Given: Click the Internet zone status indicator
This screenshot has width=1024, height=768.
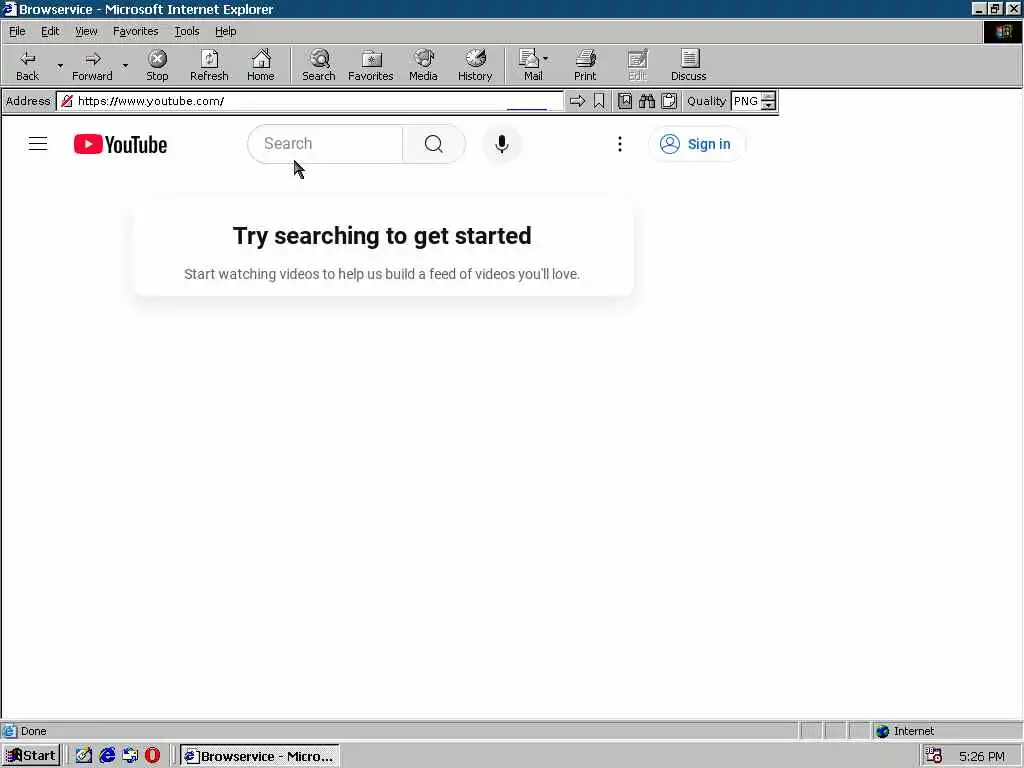Looking at the screenshot, I should [905, 731].
